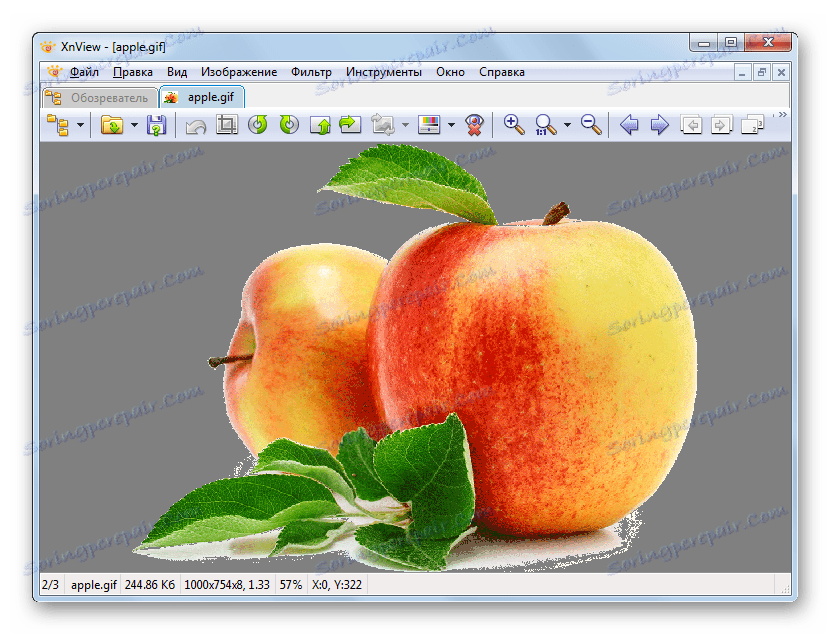The width and height of the screenshot is (831, 635).
Task: Open the Browser toolbar icon
Action: click(x=58, y=126)
